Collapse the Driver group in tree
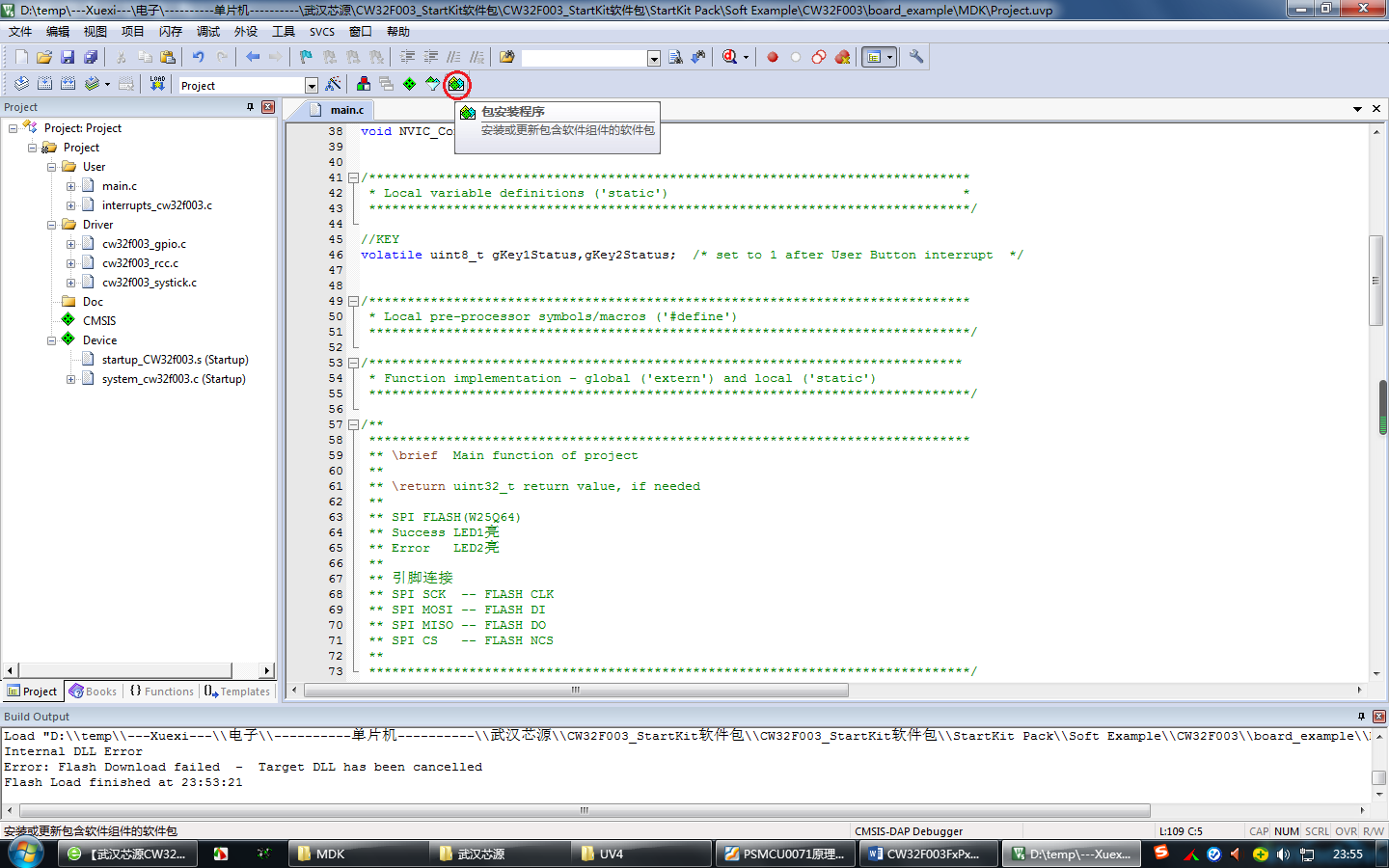 click(51, 225)
